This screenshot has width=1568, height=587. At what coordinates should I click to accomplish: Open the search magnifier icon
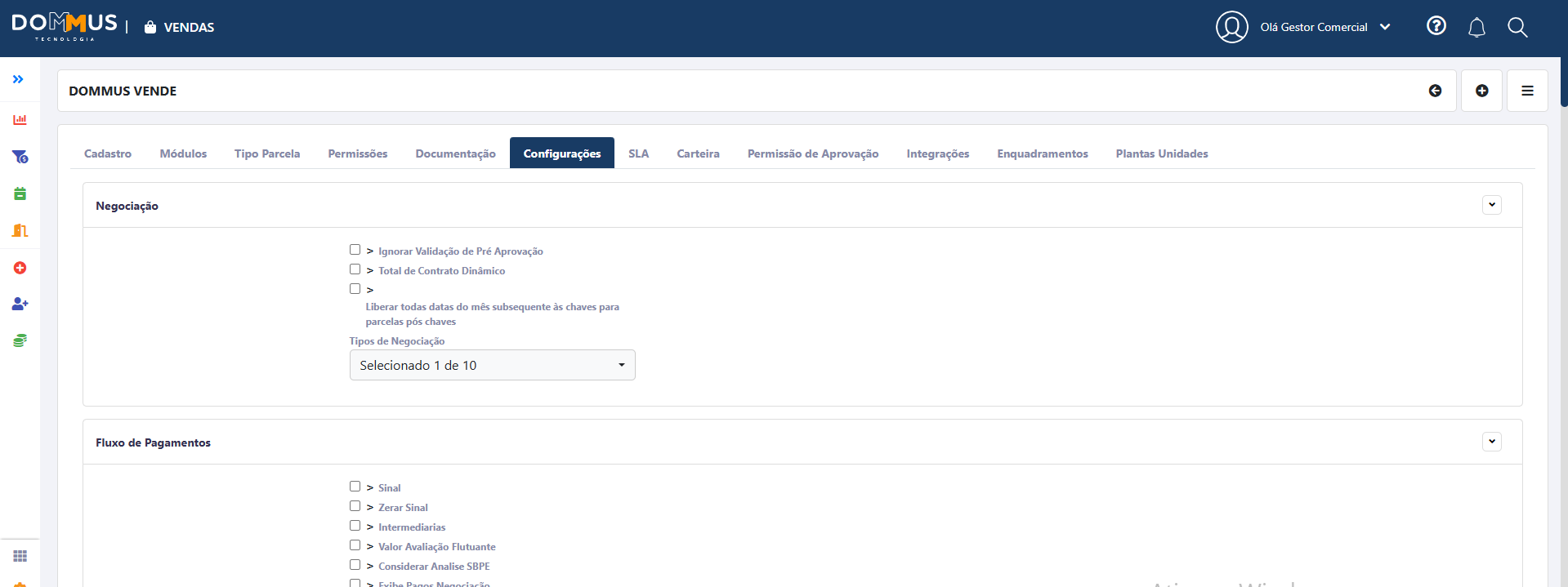pos(1517,28)
